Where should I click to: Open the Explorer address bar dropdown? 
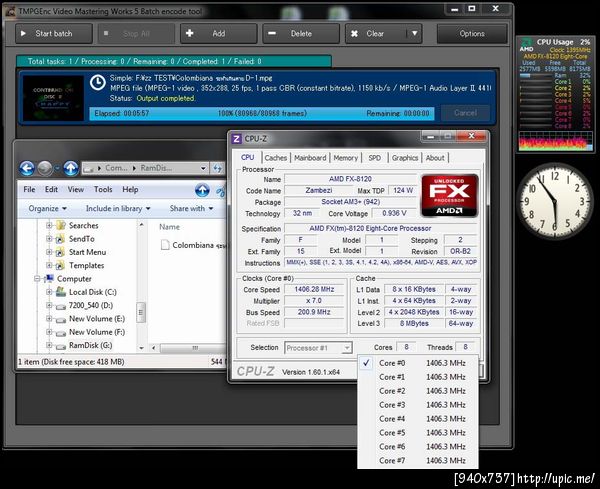(203, 168)
